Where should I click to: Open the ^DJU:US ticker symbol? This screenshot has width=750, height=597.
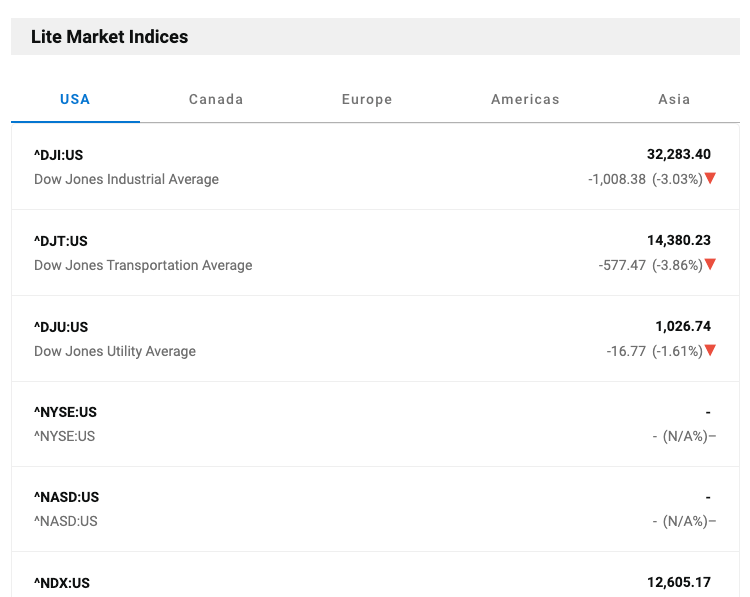[x=61, y=327]
